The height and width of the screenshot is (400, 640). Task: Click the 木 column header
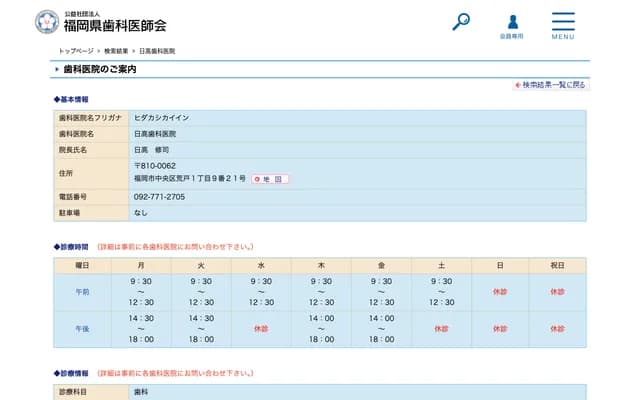321,266
